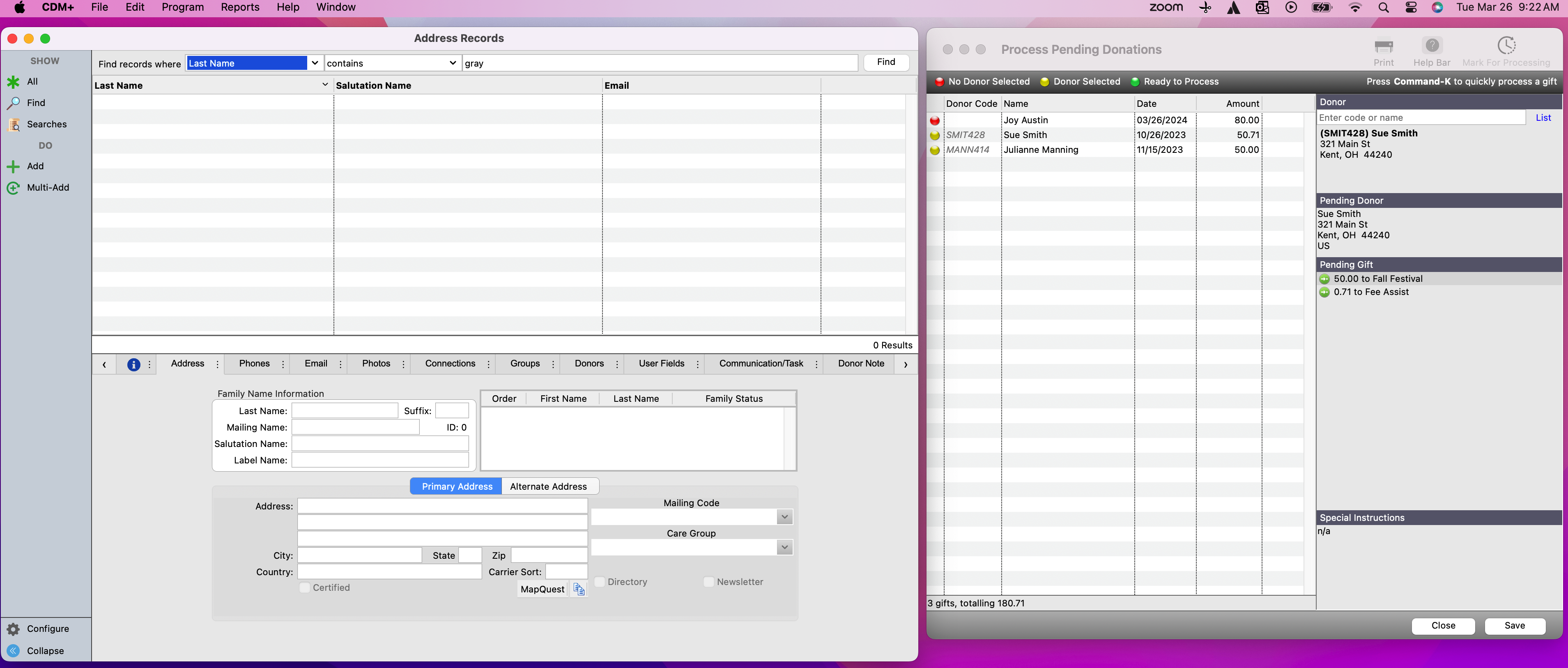Image resolution: width=1568 pixels, height=668 pixels.
Task: Switch to the Donors tab
Action: pyautogui.click(x=589, y=364)
